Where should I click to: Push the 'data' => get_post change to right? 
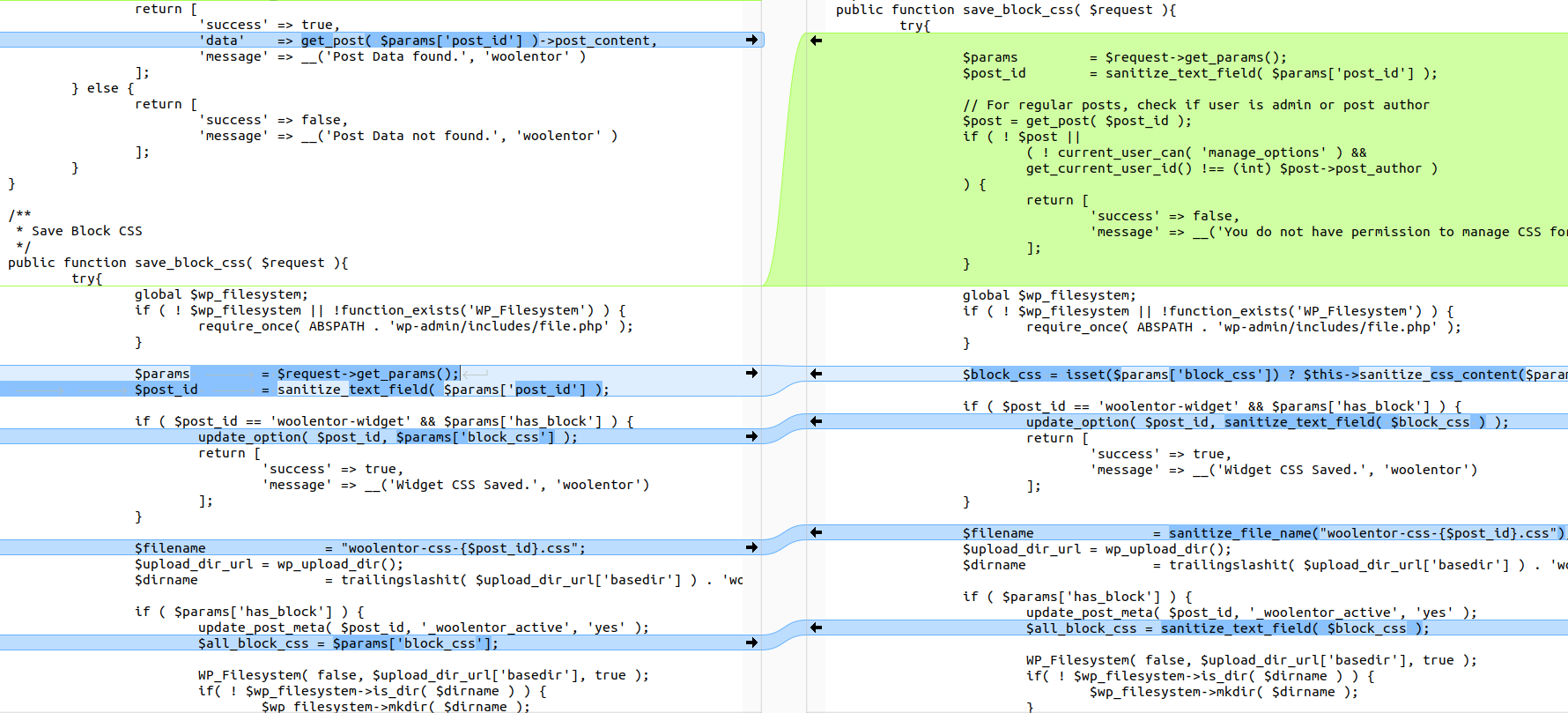coord(751,40)
